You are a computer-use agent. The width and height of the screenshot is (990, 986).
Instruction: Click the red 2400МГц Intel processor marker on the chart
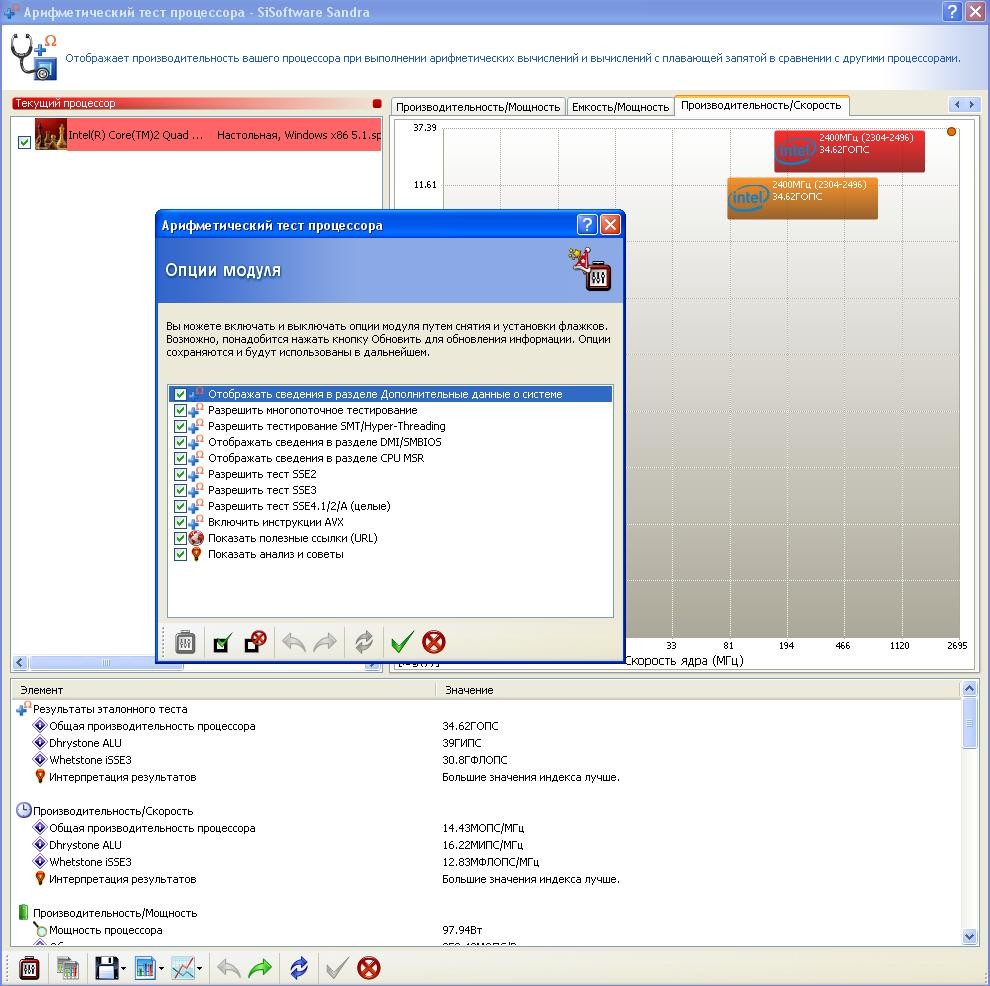pos(849,151)
